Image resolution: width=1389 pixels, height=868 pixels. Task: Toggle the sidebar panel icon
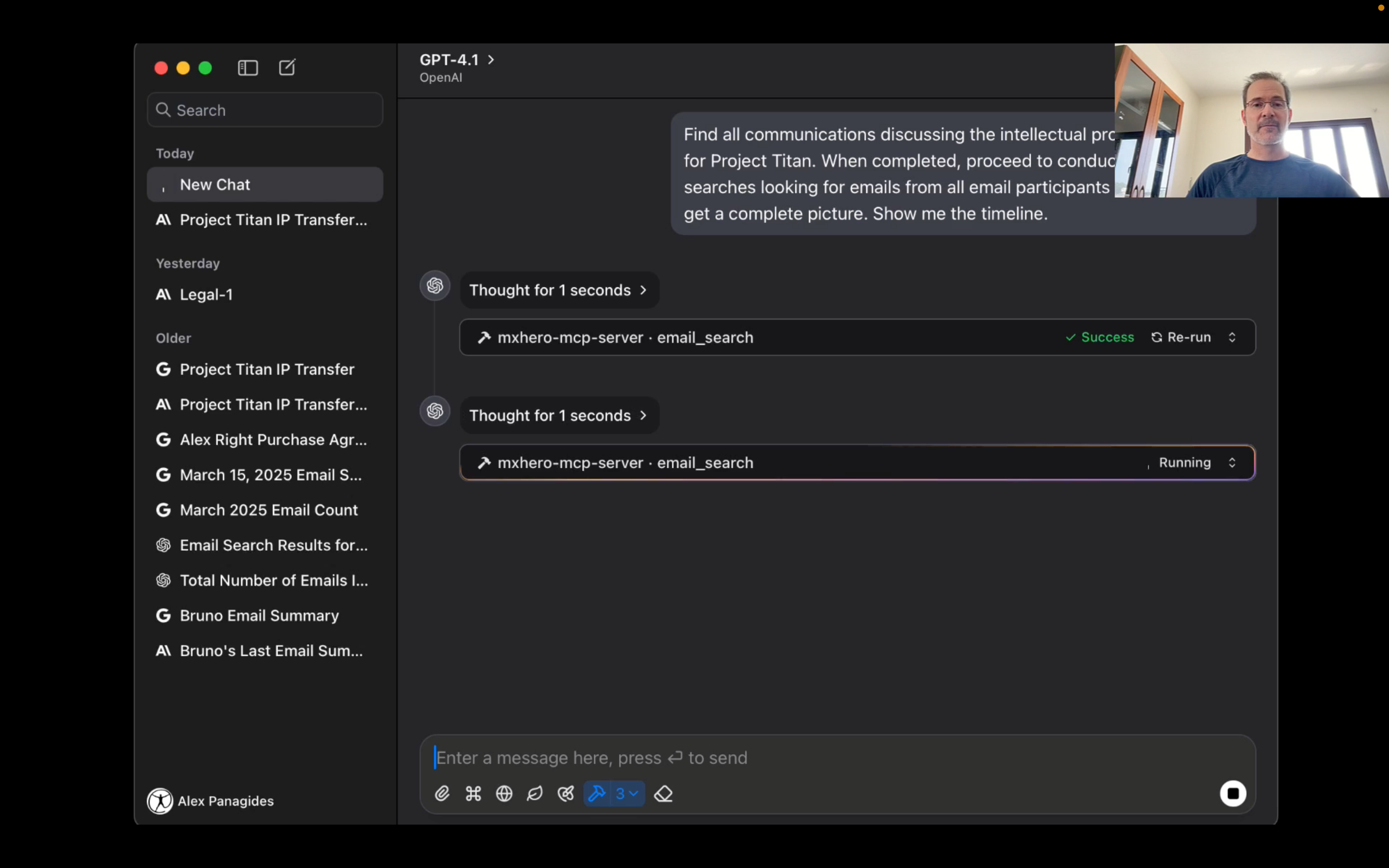[x=247, y=68]
